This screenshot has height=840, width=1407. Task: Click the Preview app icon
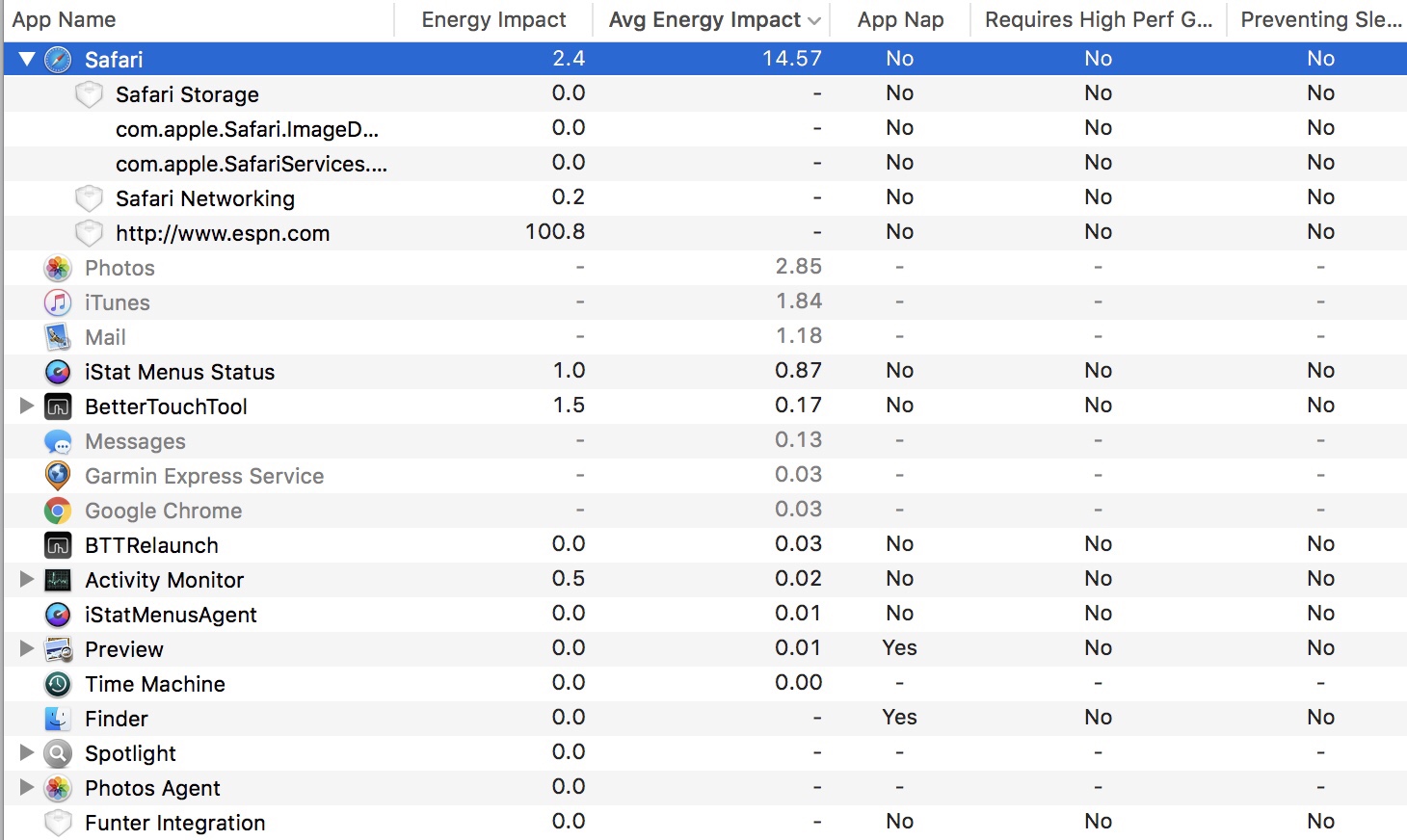pyautogui.click(x=58, y=649)
